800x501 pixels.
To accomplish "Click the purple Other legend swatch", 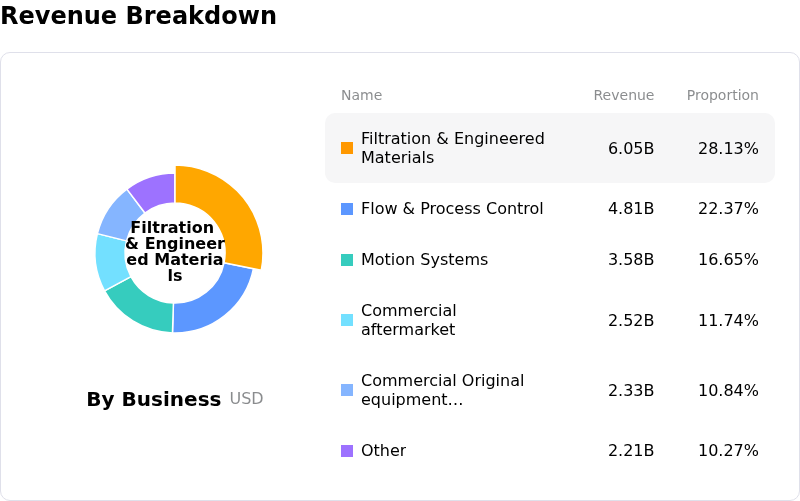I will (x=347, y=450).
